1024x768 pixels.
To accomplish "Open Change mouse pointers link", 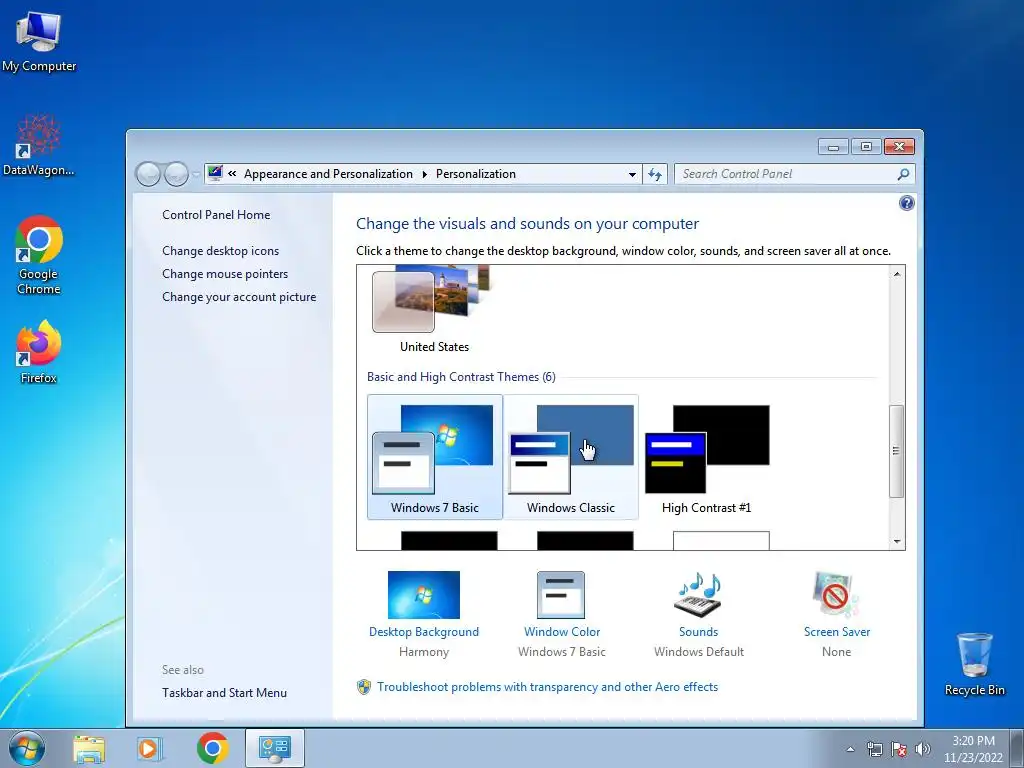I will click(x=225, y=274).
